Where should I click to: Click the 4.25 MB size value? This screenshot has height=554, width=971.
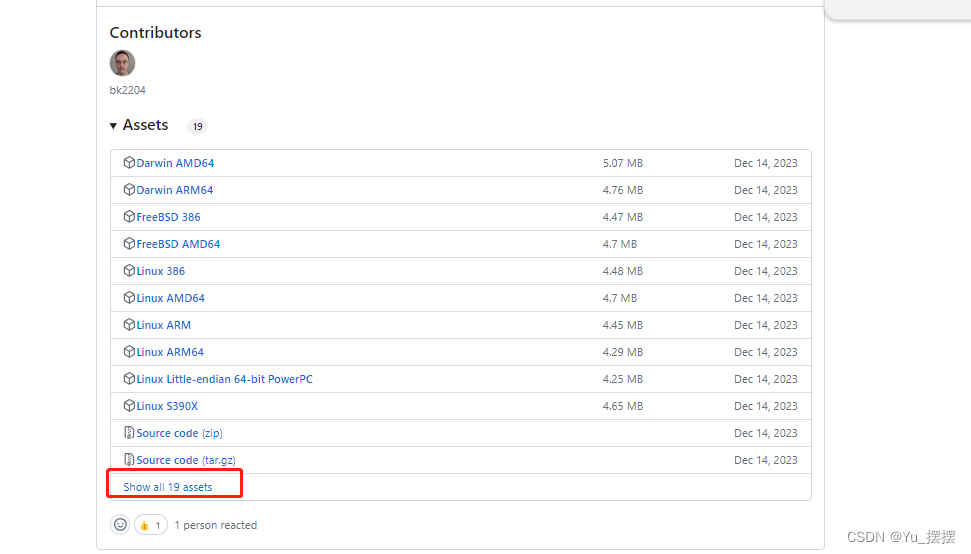click(623, 379)
